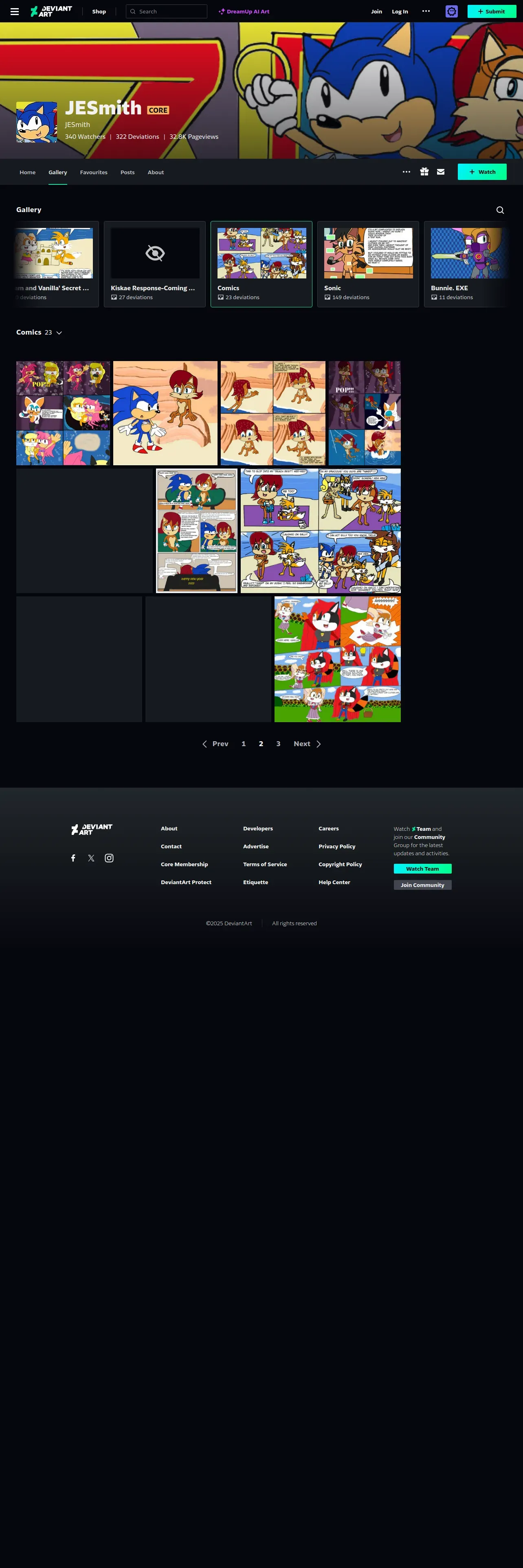Open the Etiquette footer link
The height and width of the screenshot is (1568, 523).
[256, 882]
